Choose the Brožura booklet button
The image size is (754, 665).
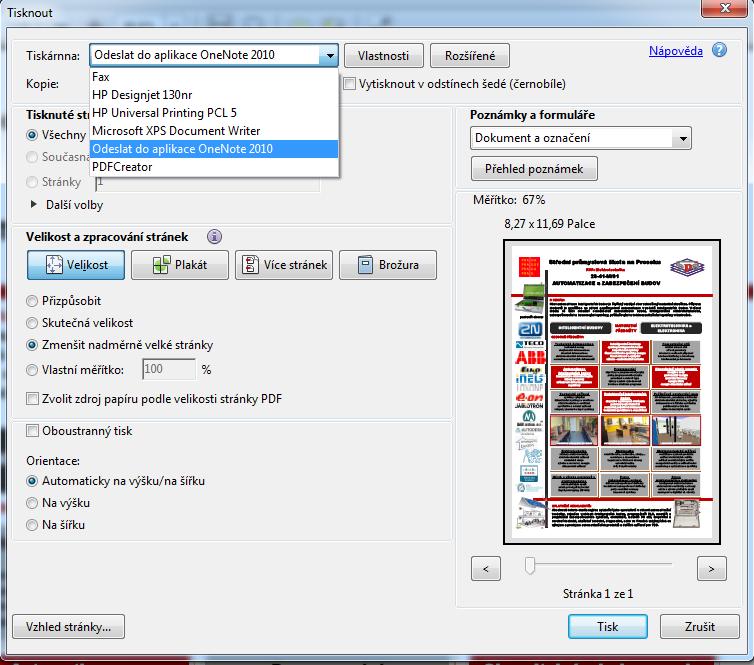click(x=388, y=264)
